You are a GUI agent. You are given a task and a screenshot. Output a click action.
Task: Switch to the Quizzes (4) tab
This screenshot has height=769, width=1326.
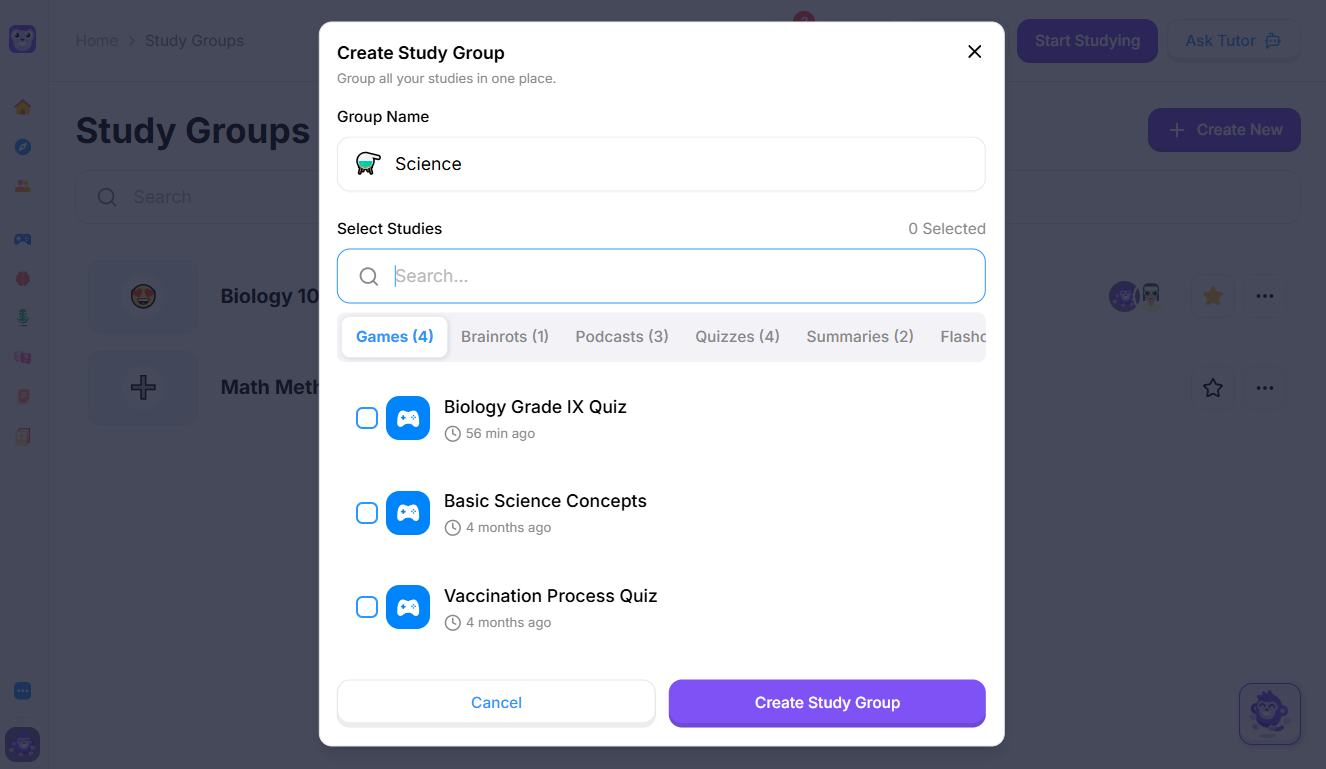pos(737,337)
